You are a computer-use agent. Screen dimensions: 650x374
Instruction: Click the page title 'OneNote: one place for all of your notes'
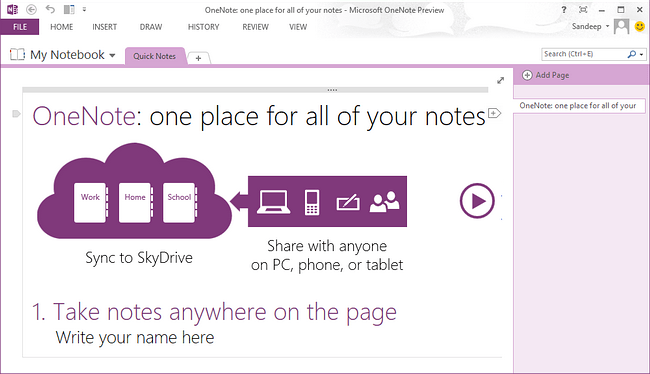(259, 116)
